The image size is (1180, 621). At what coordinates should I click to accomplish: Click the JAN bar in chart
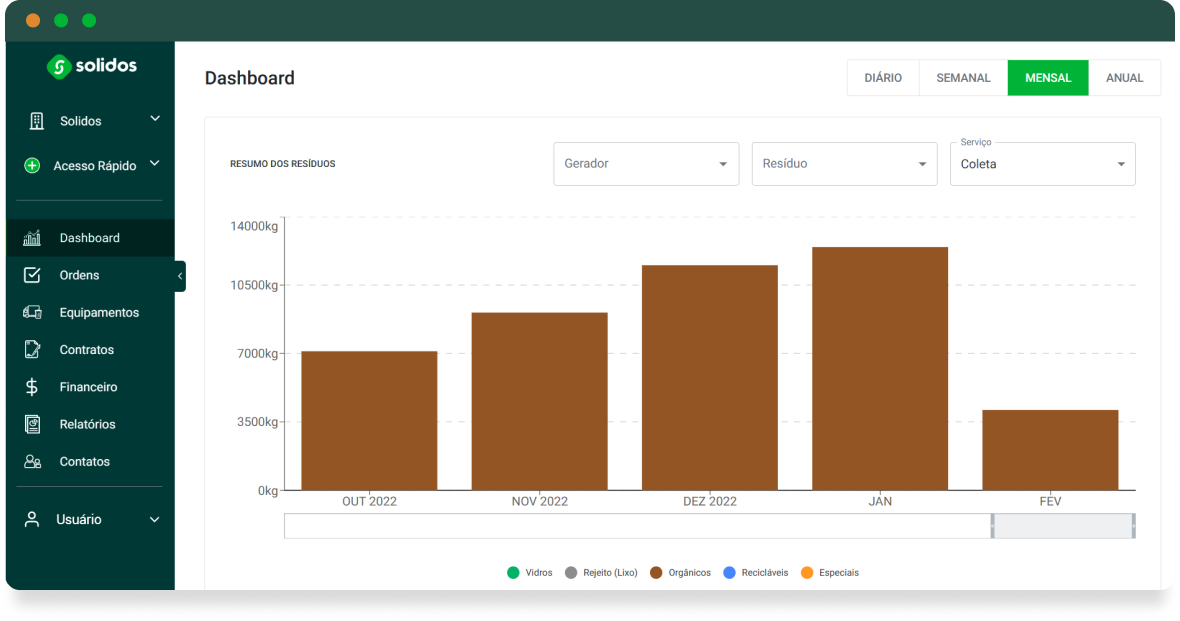coord(880,369)
